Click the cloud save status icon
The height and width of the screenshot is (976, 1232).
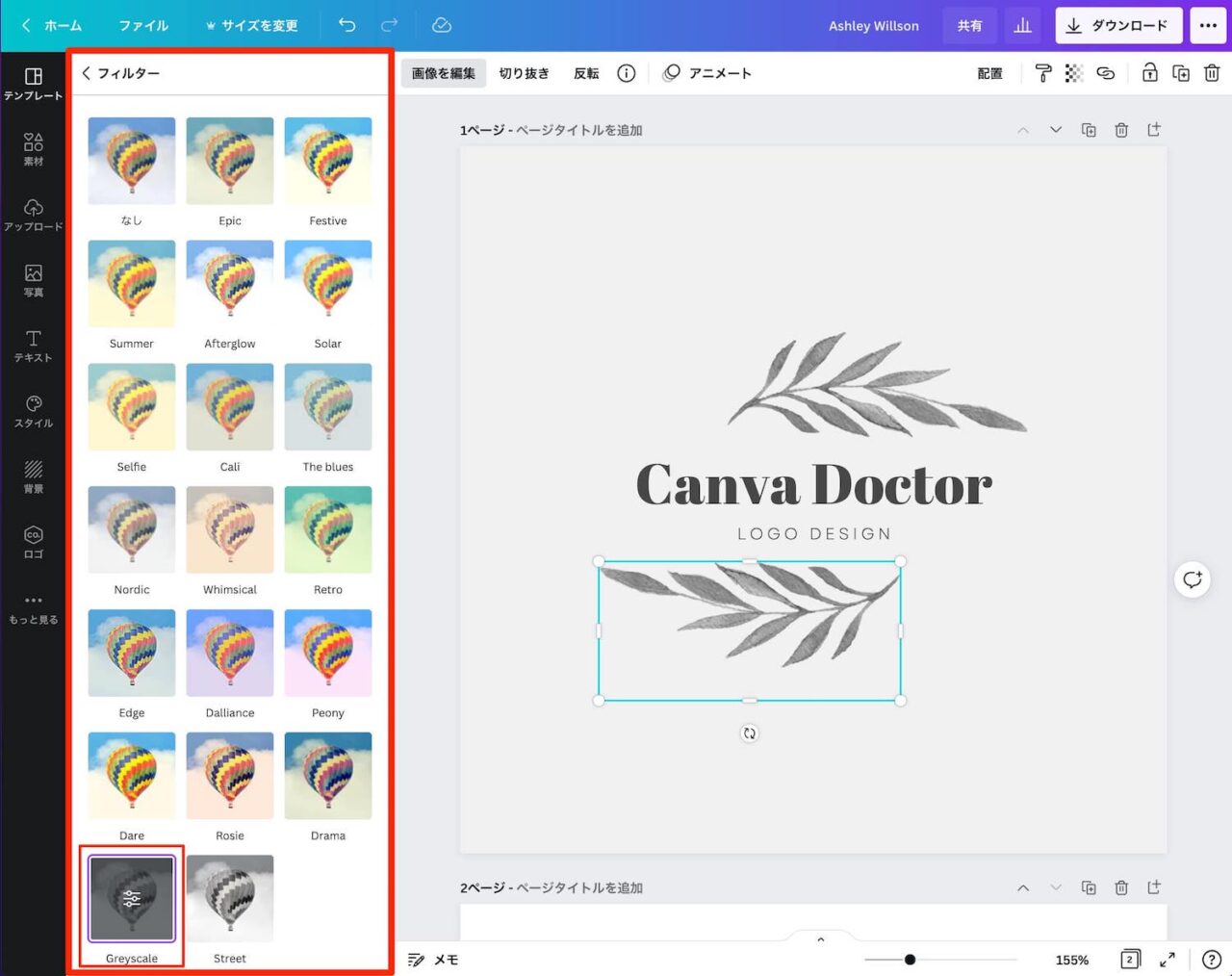(x=442, y=25)
